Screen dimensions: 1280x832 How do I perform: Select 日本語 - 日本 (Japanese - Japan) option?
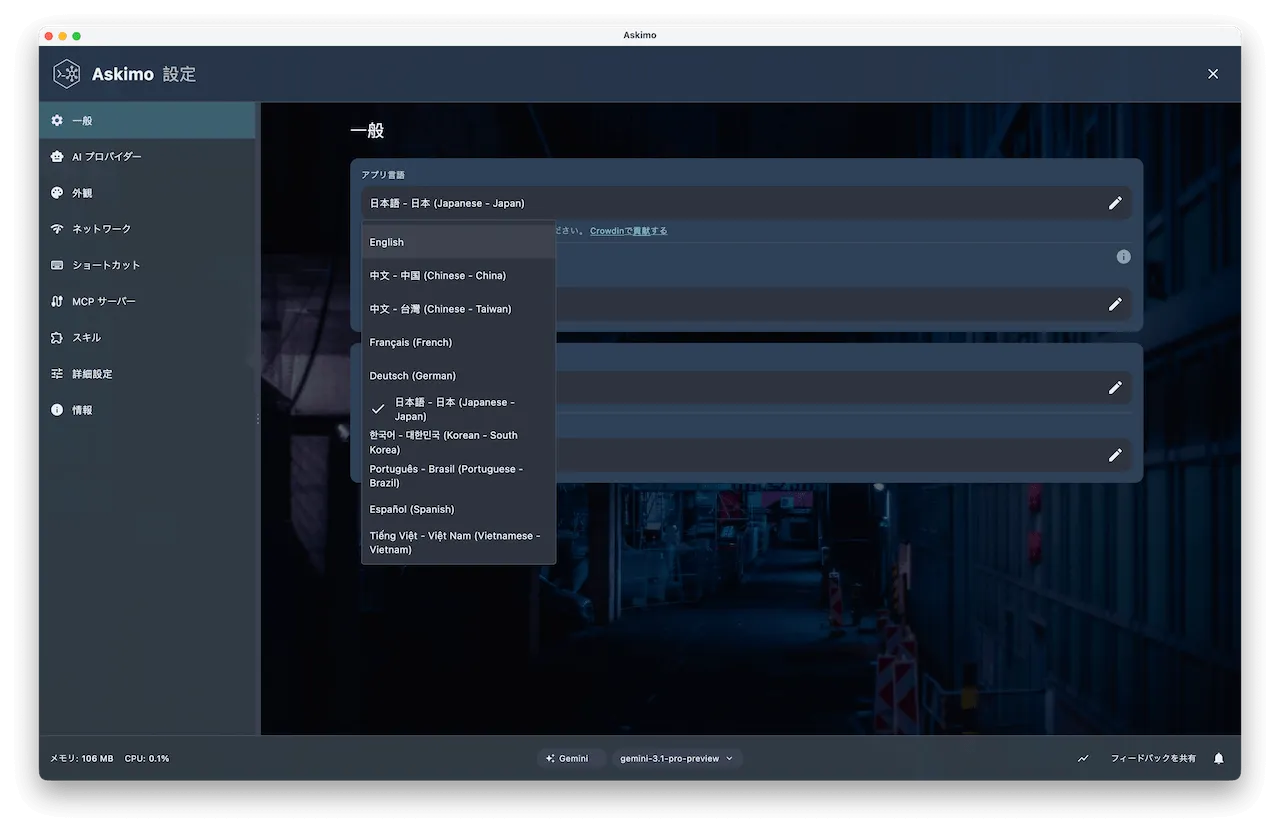458,409
